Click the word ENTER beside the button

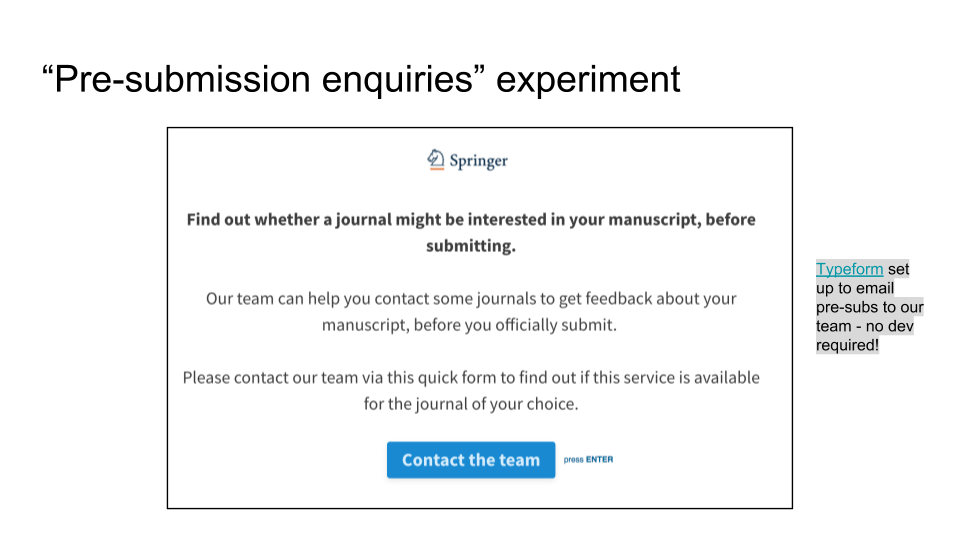599,459
